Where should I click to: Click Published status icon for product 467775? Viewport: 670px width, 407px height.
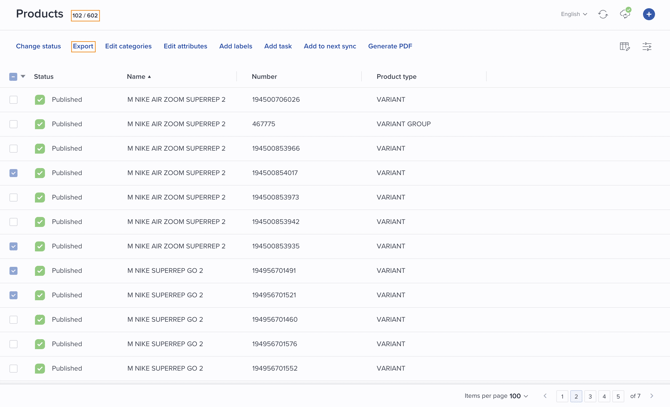[x=40, y=124]
